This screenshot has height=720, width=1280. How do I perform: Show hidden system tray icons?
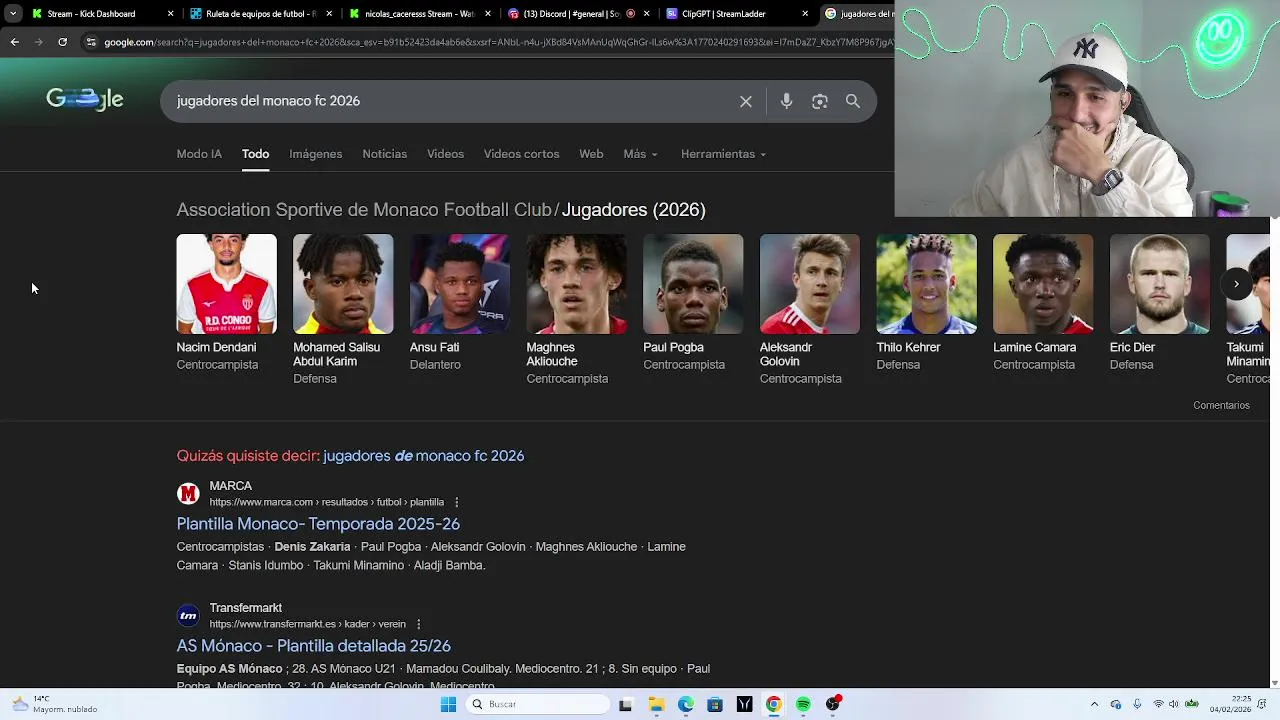1094,704
